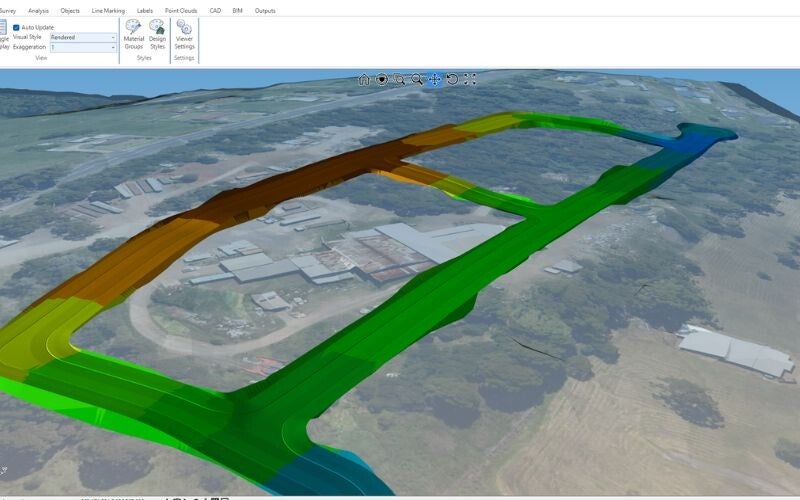Click the home view icon in viewer toolbar
The width and height of the screenshot is (800, 500).
click(x=365, y=79)
